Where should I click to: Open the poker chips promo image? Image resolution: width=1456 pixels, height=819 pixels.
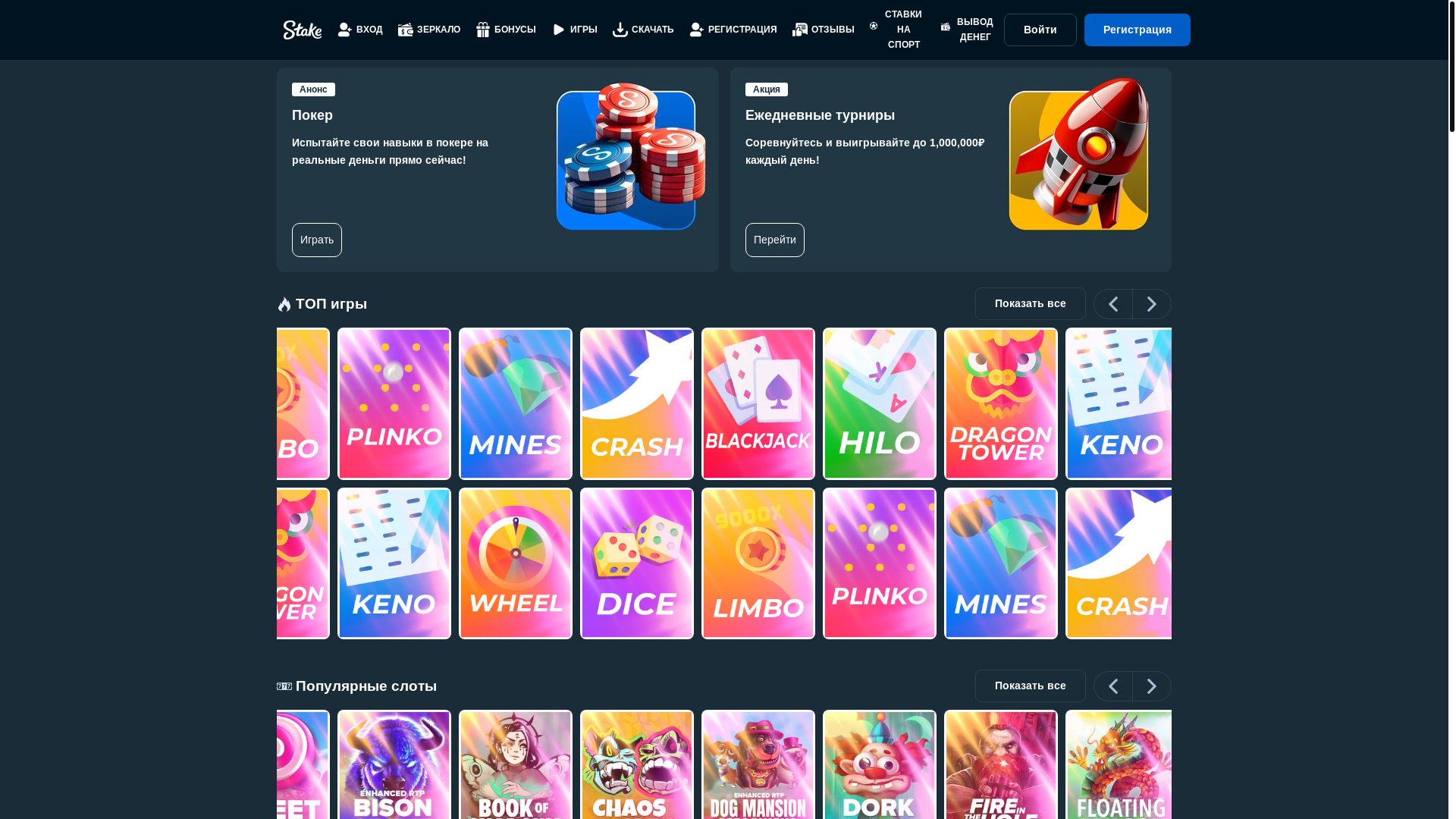tap(631, 156)
